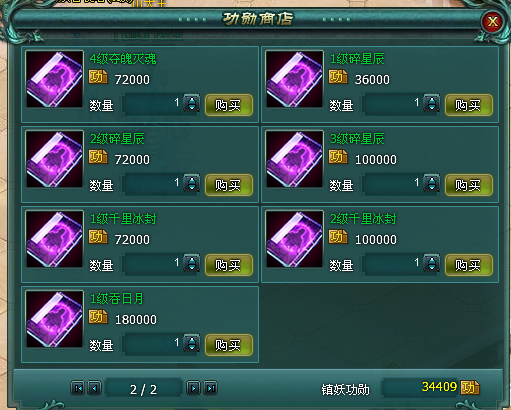Go to the next shop page
This screenshot has height=410, width=511.
193,388
